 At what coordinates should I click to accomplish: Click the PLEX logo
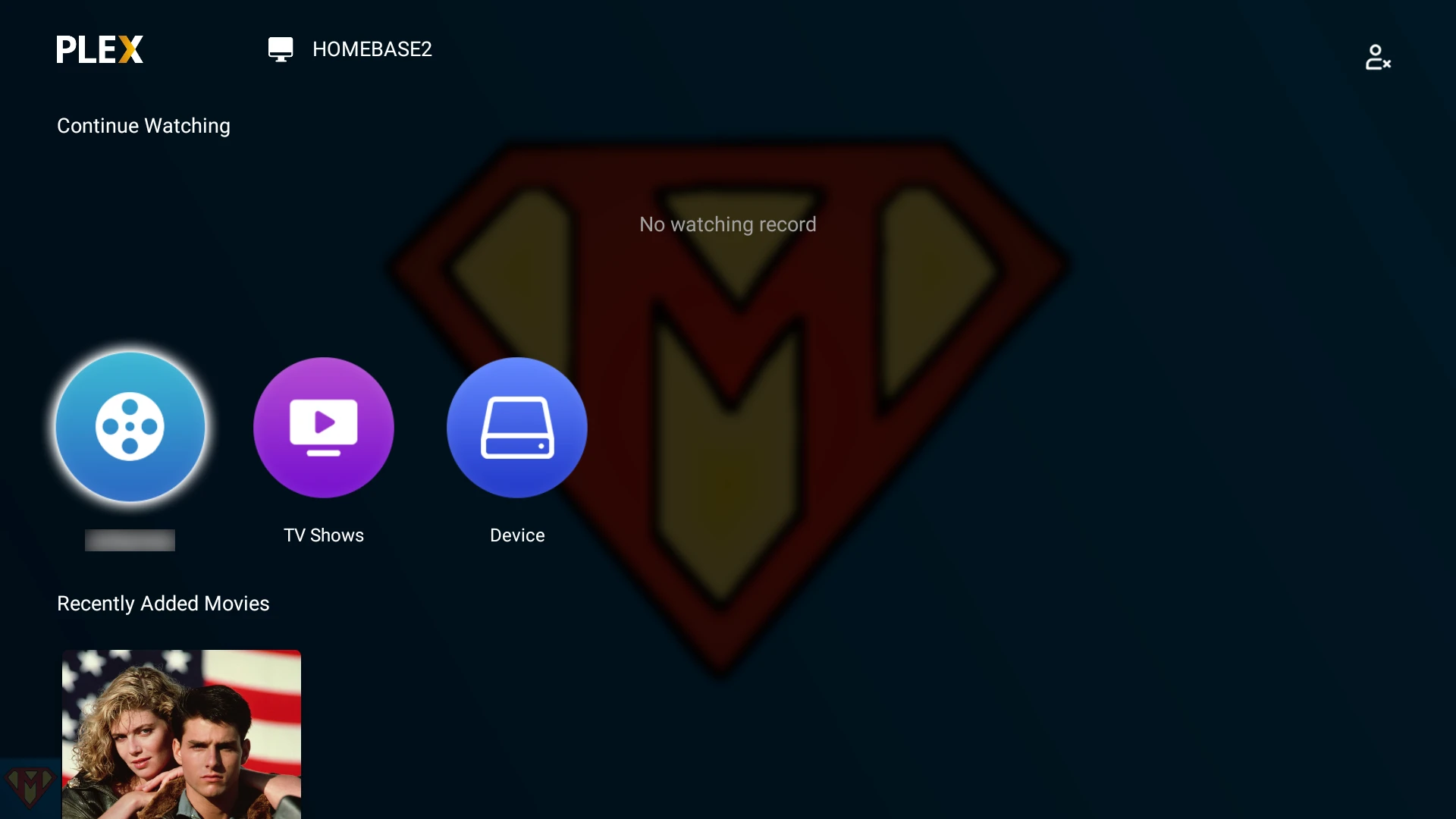(x=100, y=49)
